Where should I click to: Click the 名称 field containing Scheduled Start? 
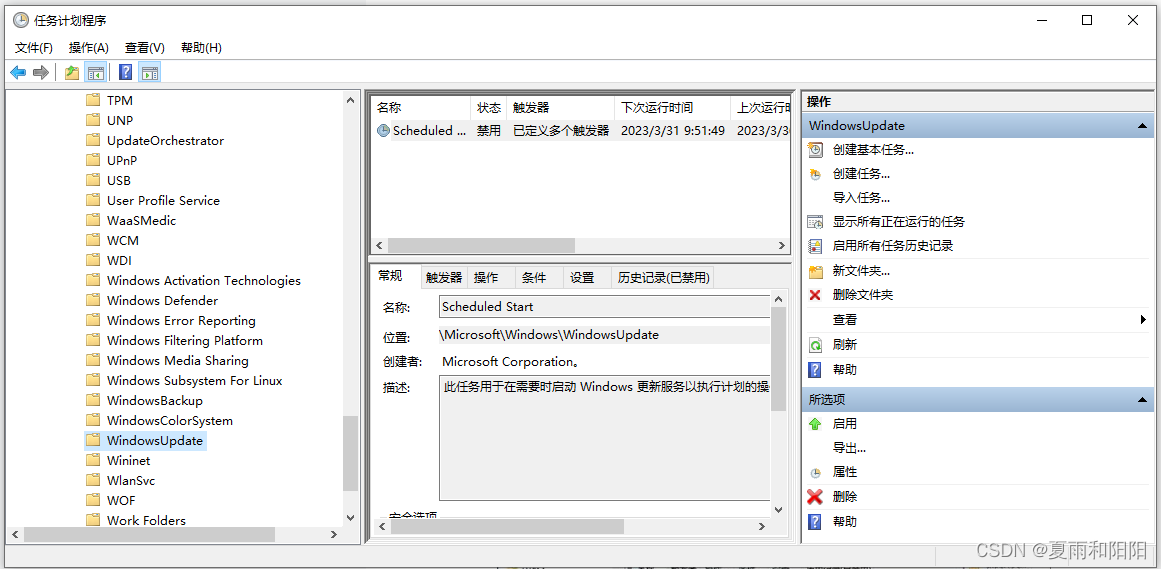[x=605, y=307]
